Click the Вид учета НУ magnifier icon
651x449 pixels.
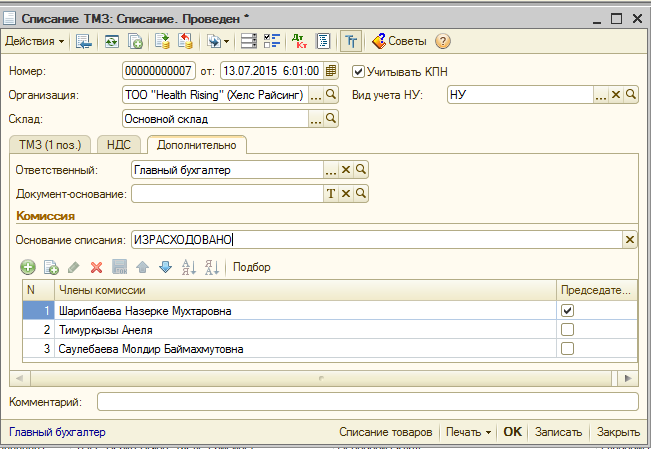pyautogui.click(x=631, y=95)
